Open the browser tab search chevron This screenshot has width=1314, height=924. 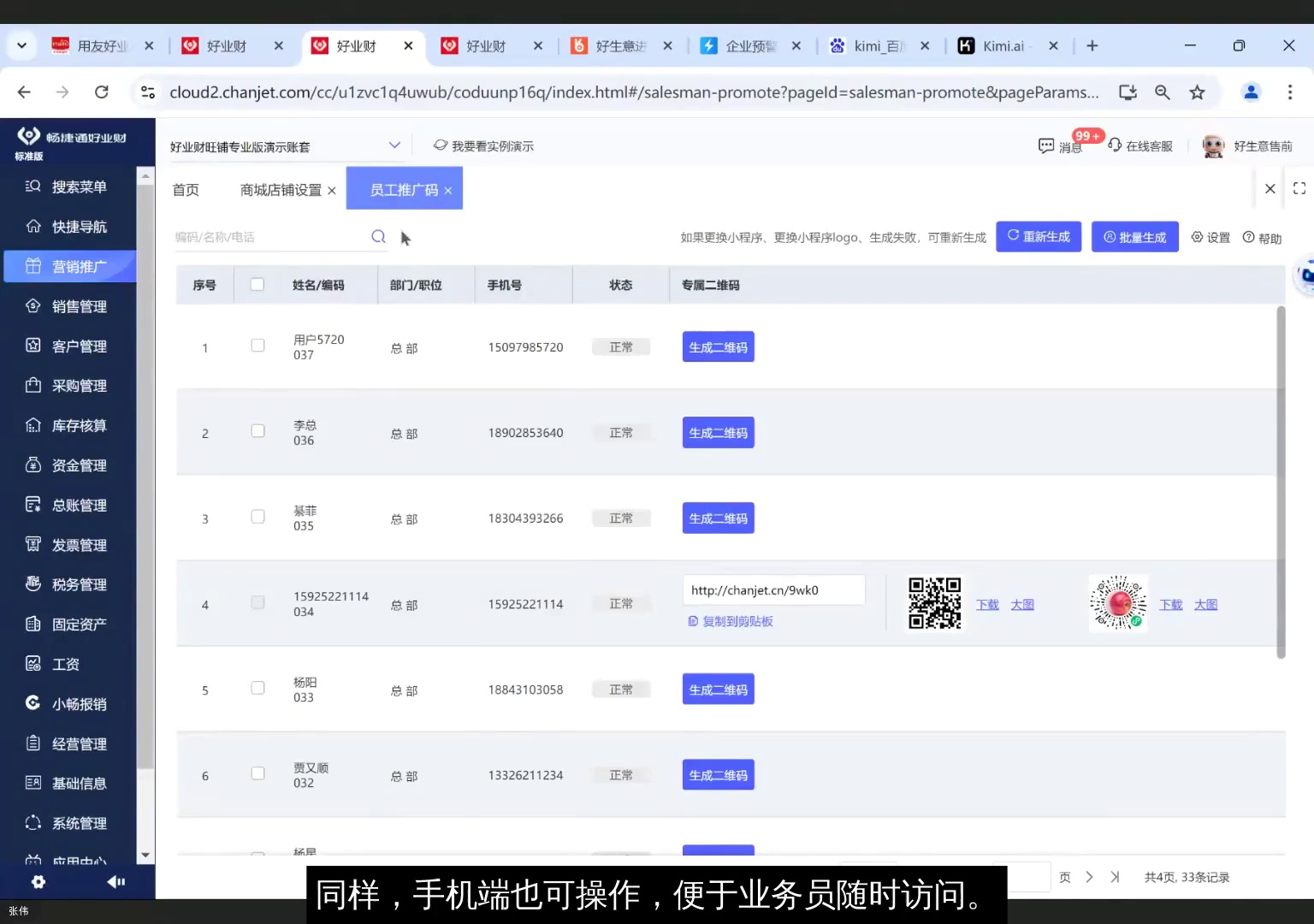coord(21,45)
